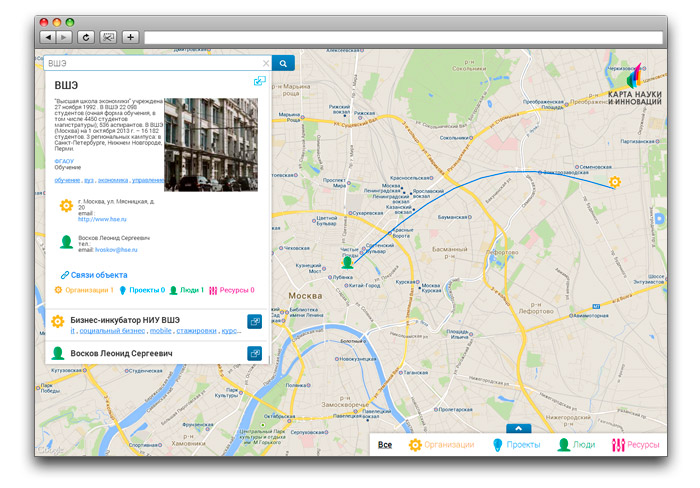700x488 pixels.
Task: Filter the map by Организации
Action: click(x=441, y=444)
